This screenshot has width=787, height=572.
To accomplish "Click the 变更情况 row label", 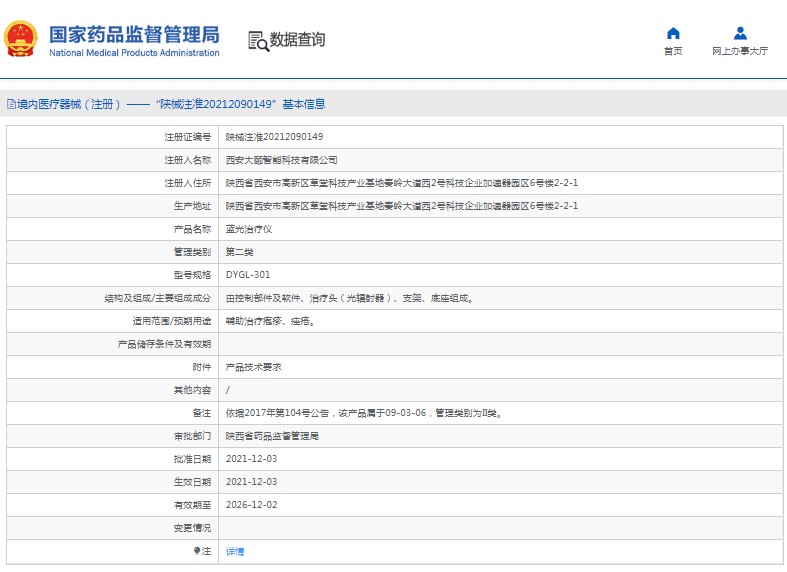I will 192,528.
